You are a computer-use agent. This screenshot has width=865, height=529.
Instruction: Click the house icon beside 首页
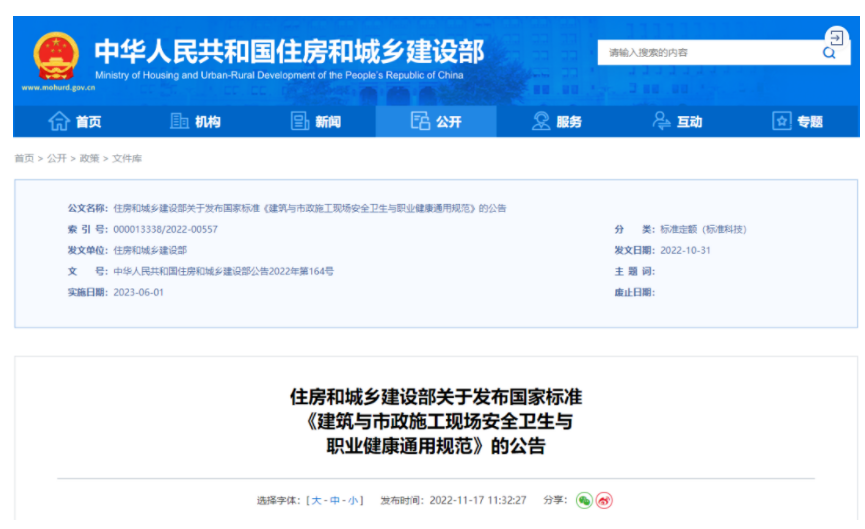[x=59, y=121]
